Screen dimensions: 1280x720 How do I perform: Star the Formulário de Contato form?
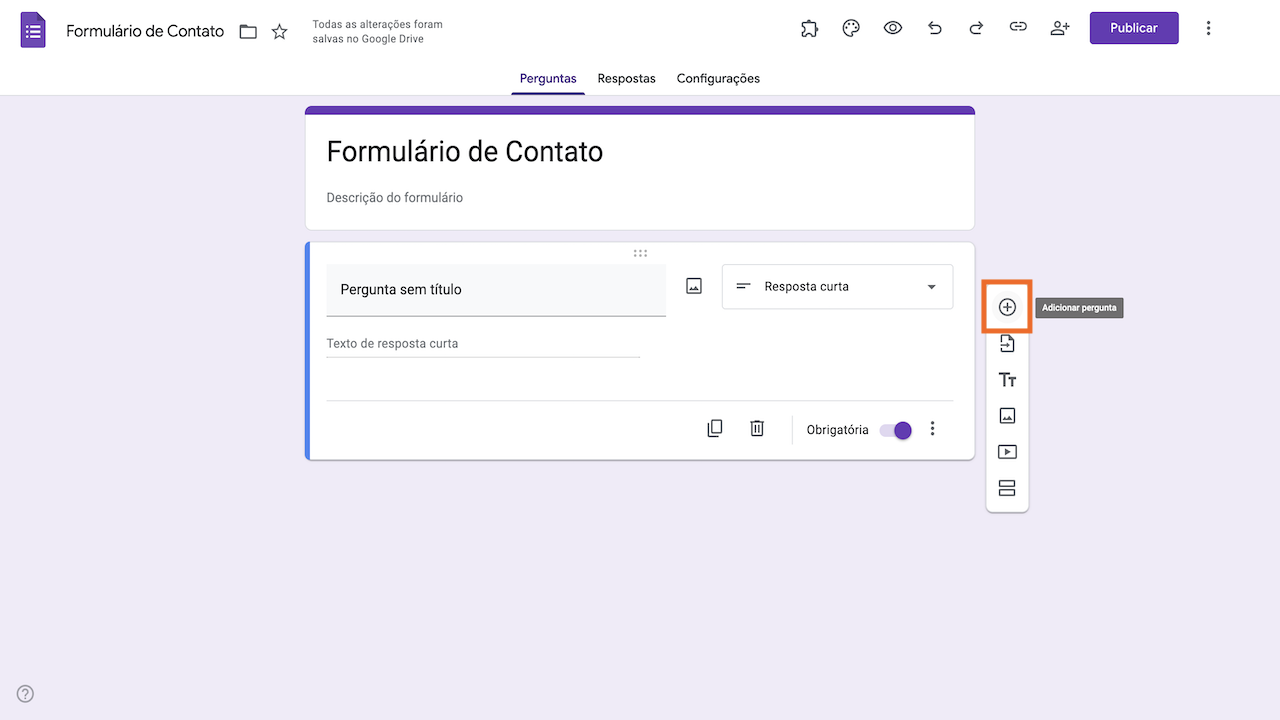pos(279,32)
